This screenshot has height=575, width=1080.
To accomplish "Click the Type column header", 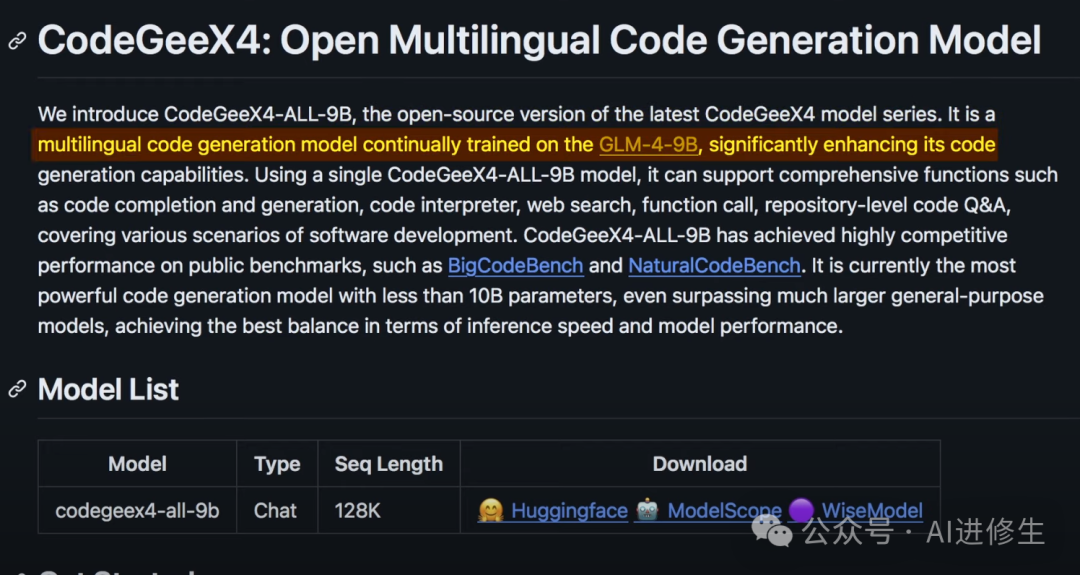I will click(x=277, y=464).
